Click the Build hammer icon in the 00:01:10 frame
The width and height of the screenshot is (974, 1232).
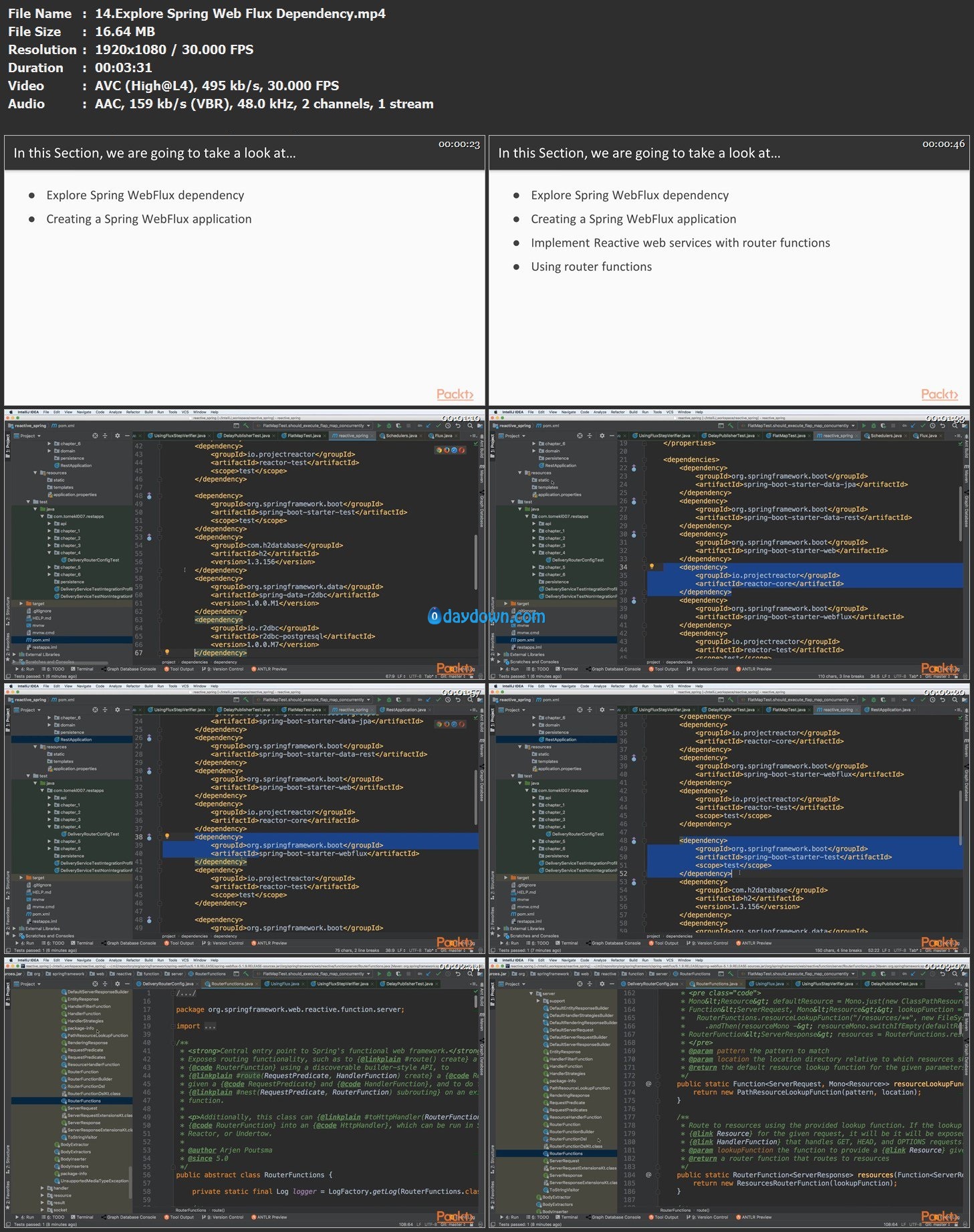[246, 426]
